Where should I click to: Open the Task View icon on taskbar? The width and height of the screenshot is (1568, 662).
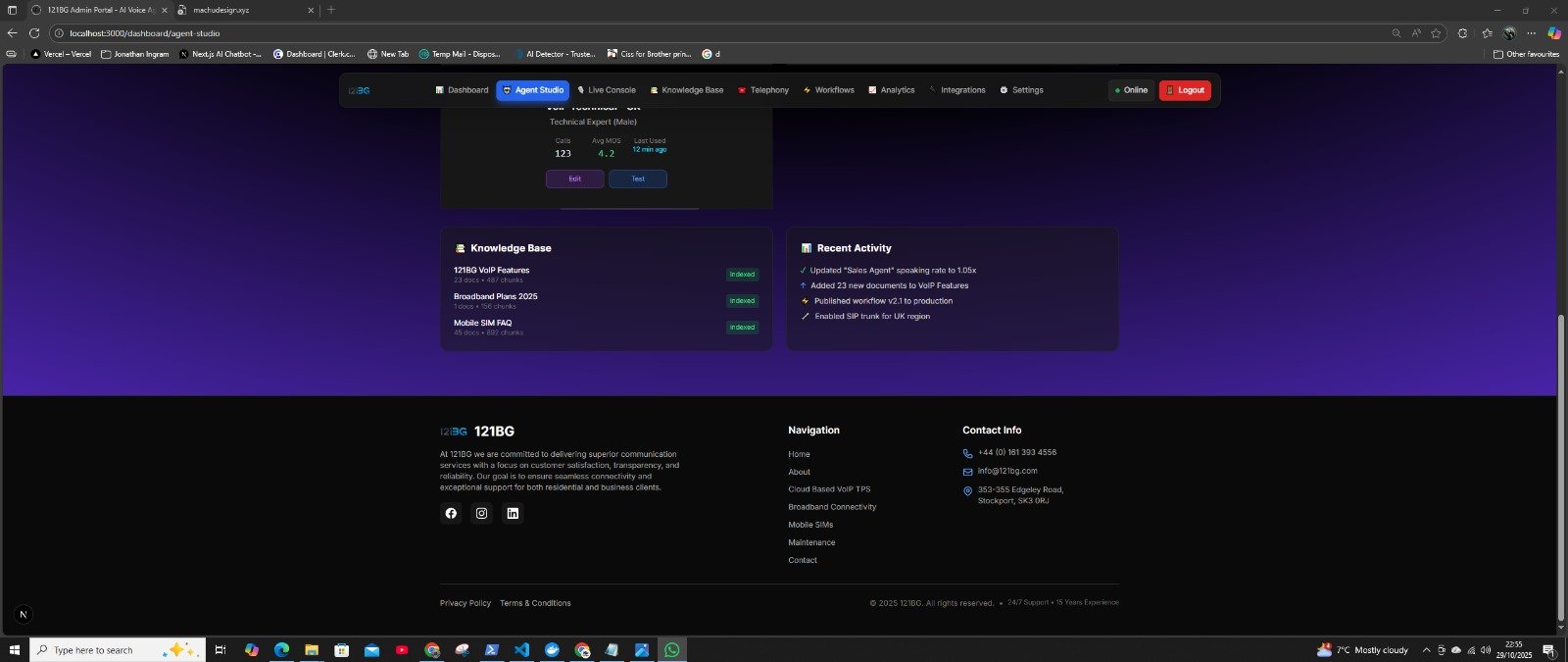coord(220,649)
